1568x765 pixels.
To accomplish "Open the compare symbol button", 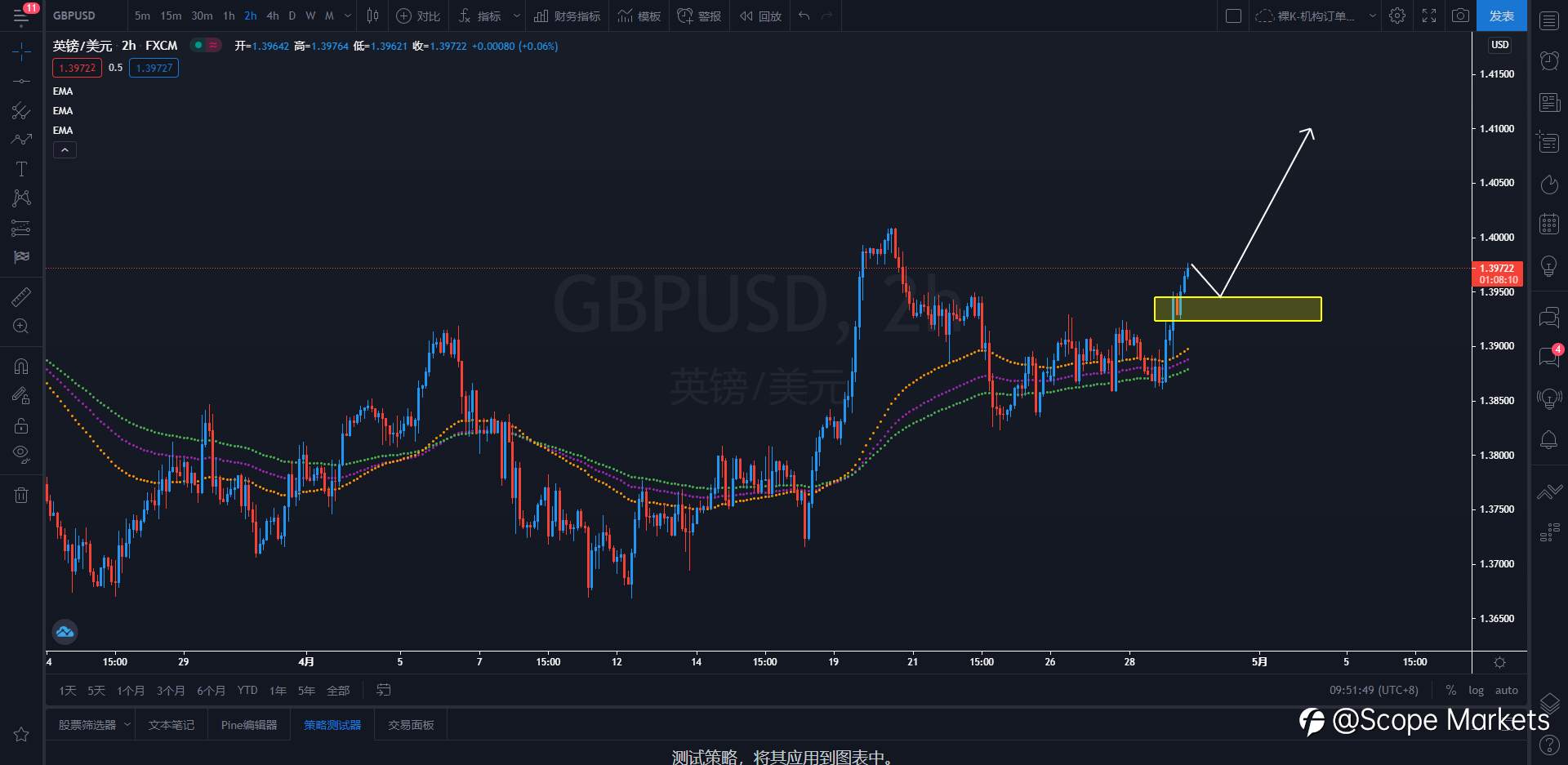I will pyautogui.click(x=418, y=16).
